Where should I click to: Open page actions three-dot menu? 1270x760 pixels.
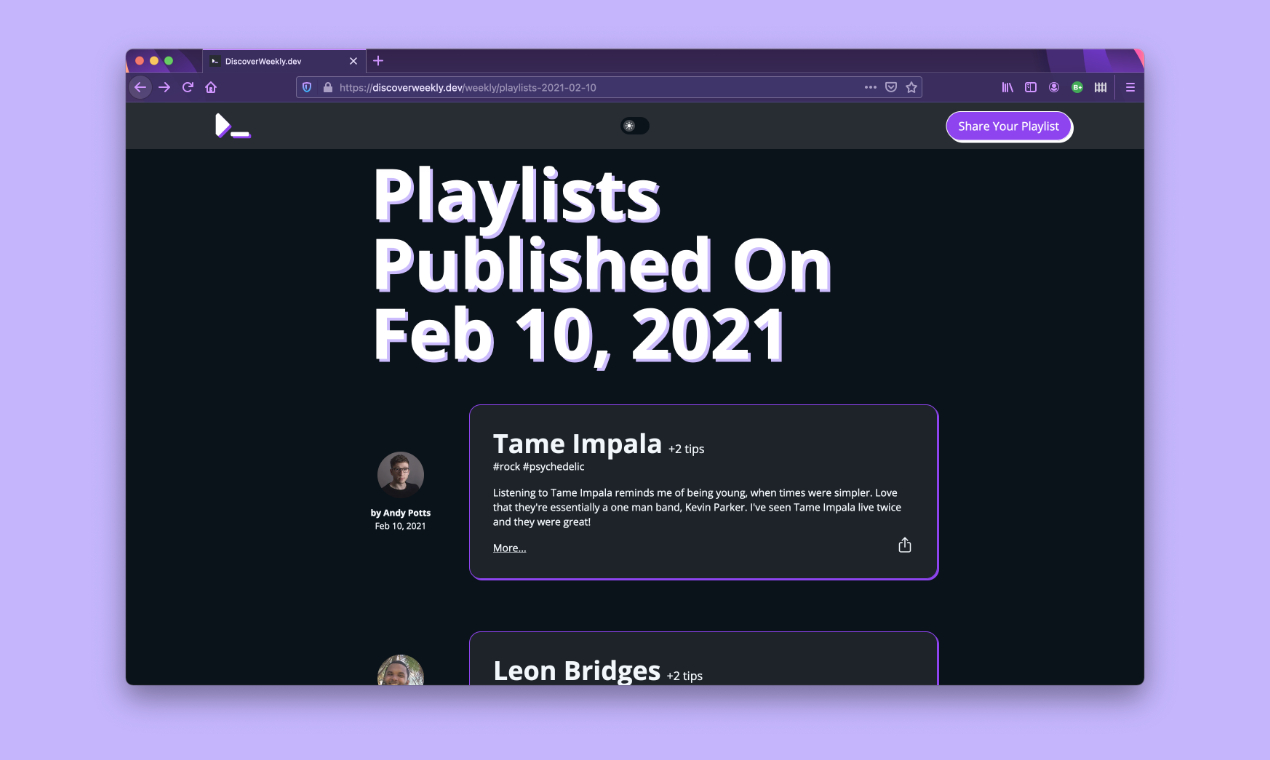[x=870, y=87]
